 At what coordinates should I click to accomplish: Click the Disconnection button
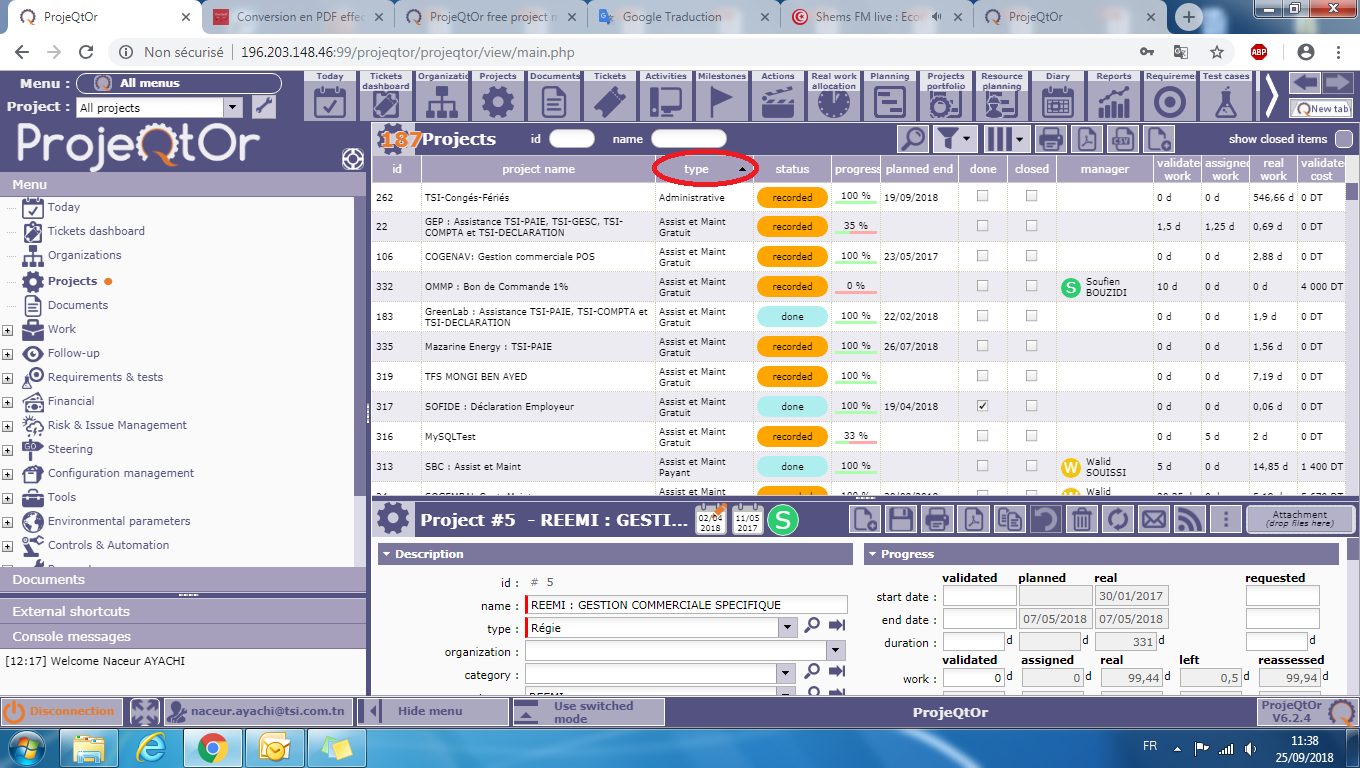click(x=60, y=711)
